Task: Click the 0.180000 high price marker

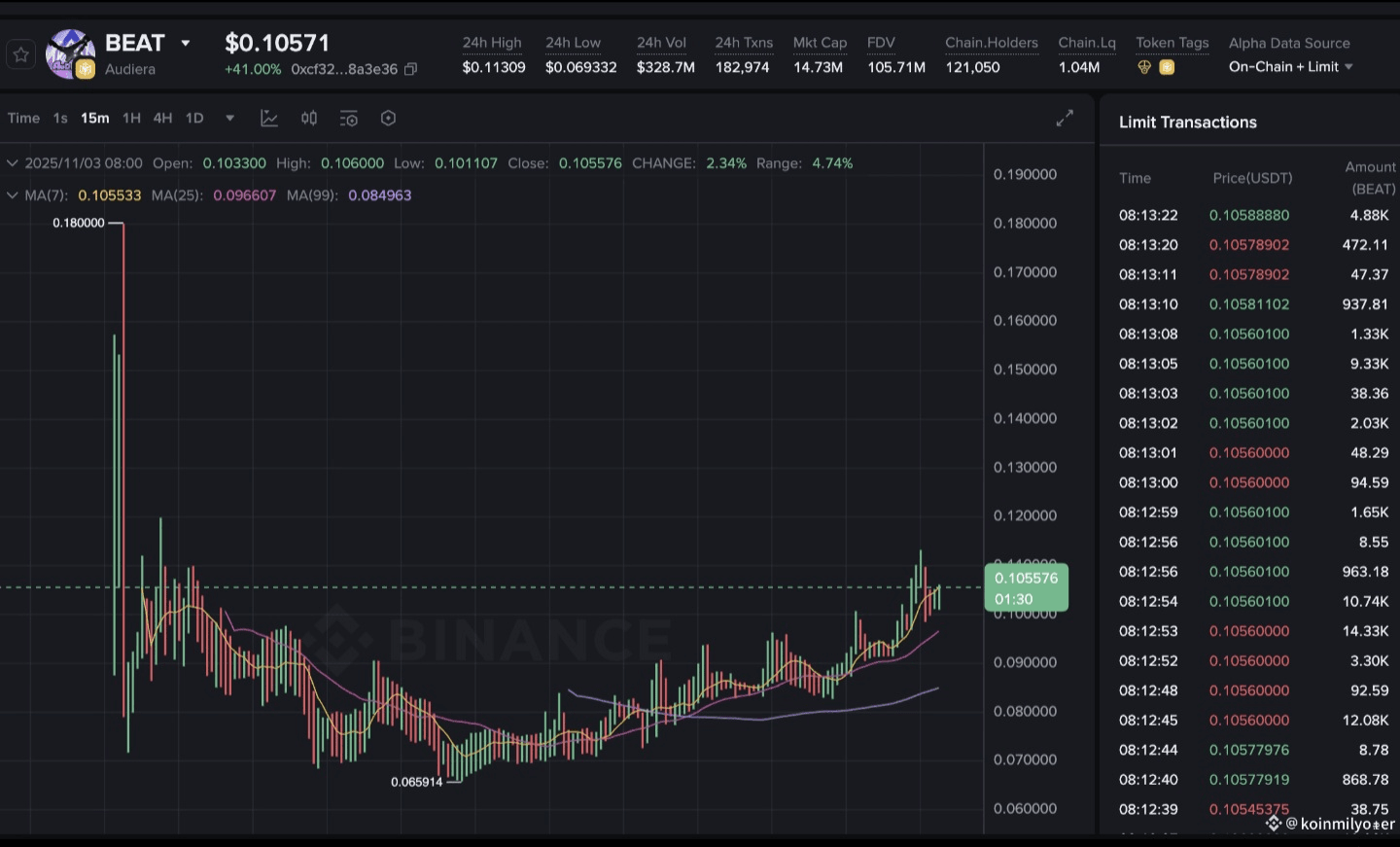Action: coord(79,223)
